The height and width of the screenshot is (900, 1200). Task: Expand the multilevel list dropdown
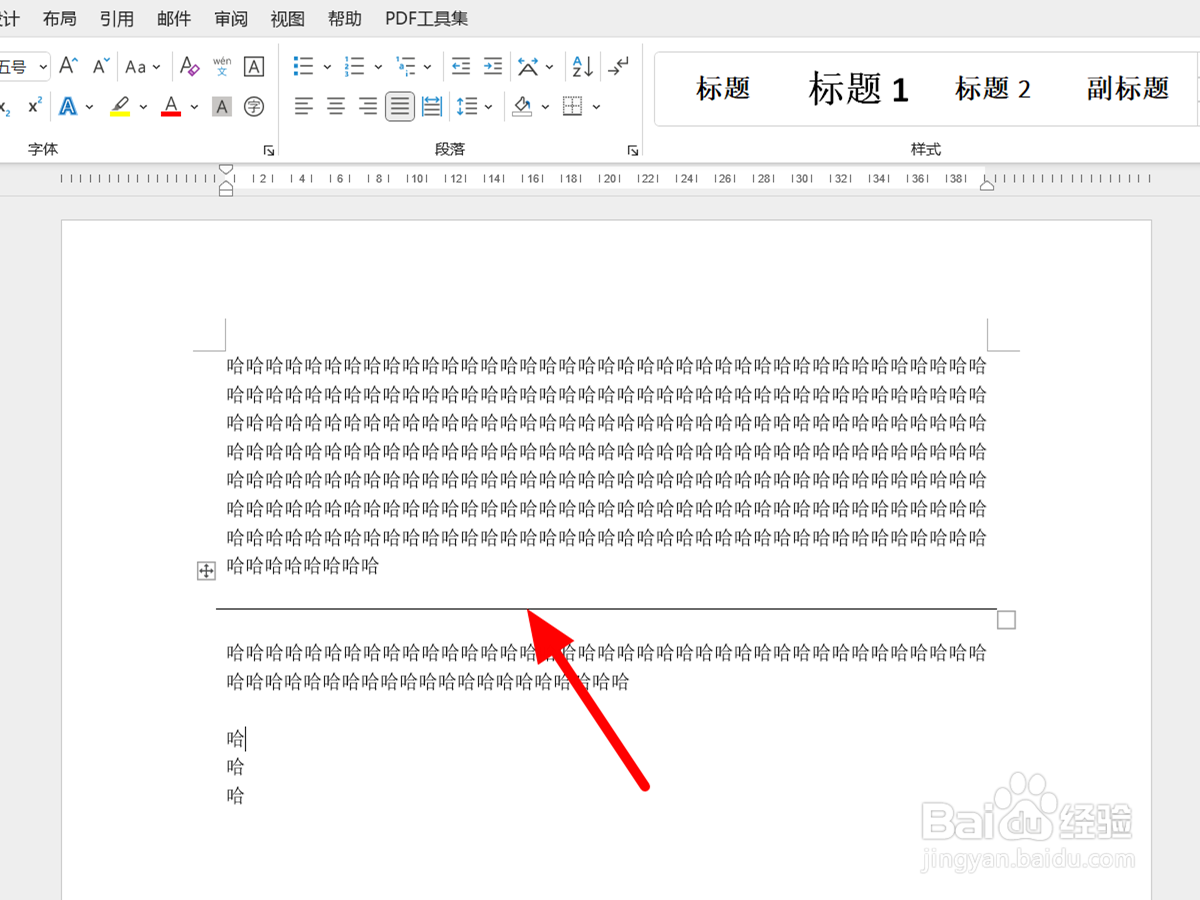point(428,67)
